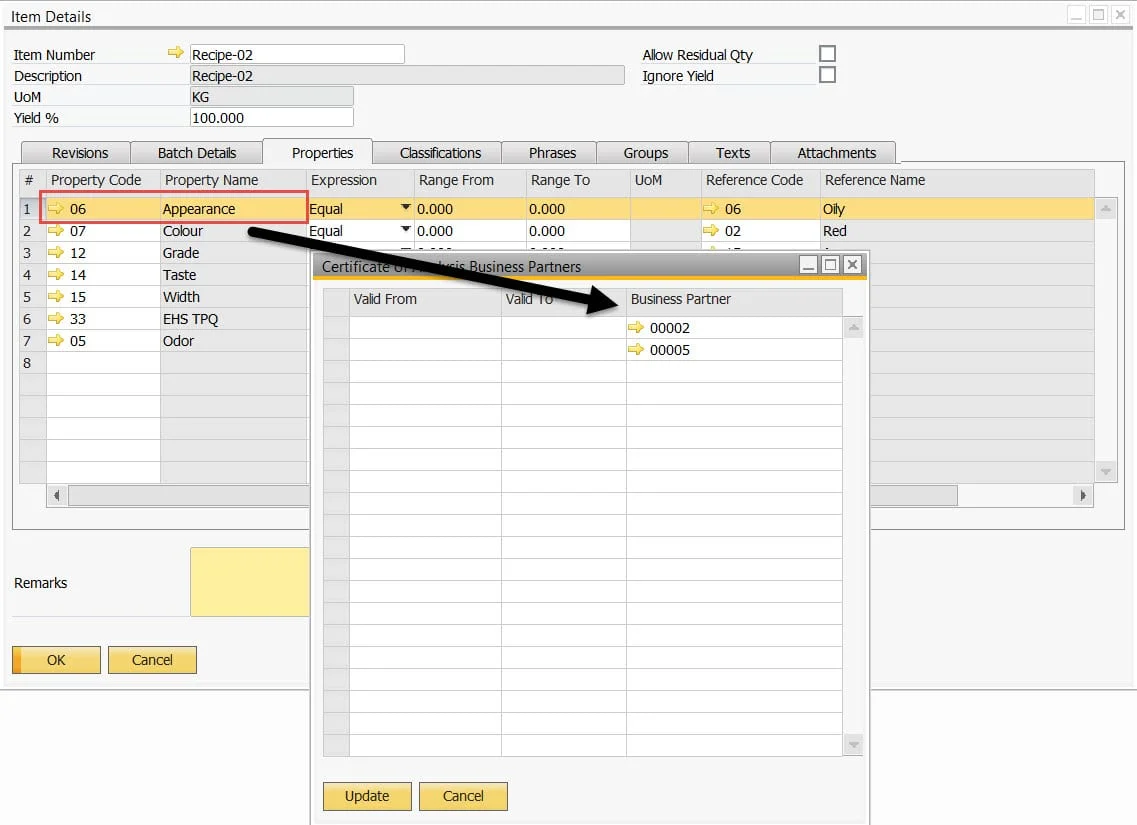Viewport: 1137px width, 825px height.
Task: Follow link arrow for property code 14
Action: click(56, 274)
